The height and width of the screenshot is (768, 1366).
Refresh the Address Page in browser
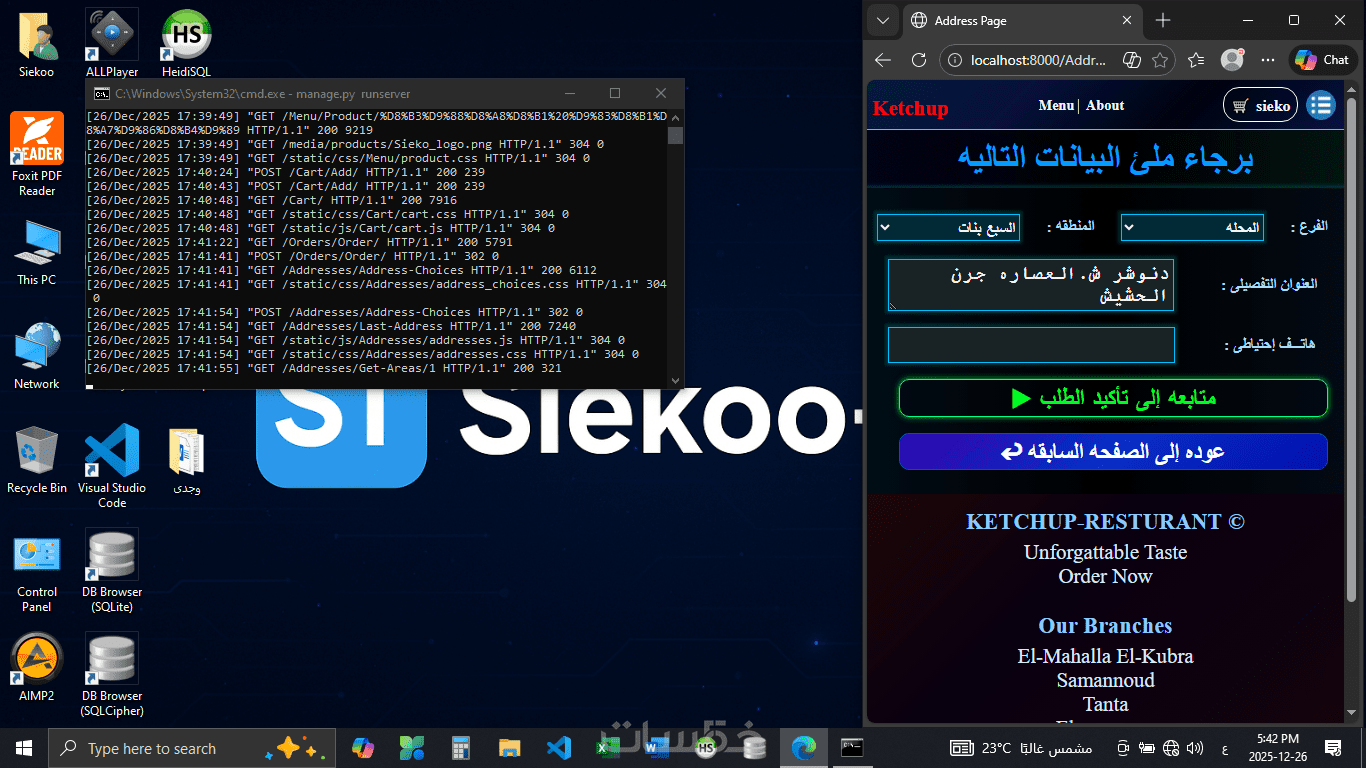pos(918,60)
